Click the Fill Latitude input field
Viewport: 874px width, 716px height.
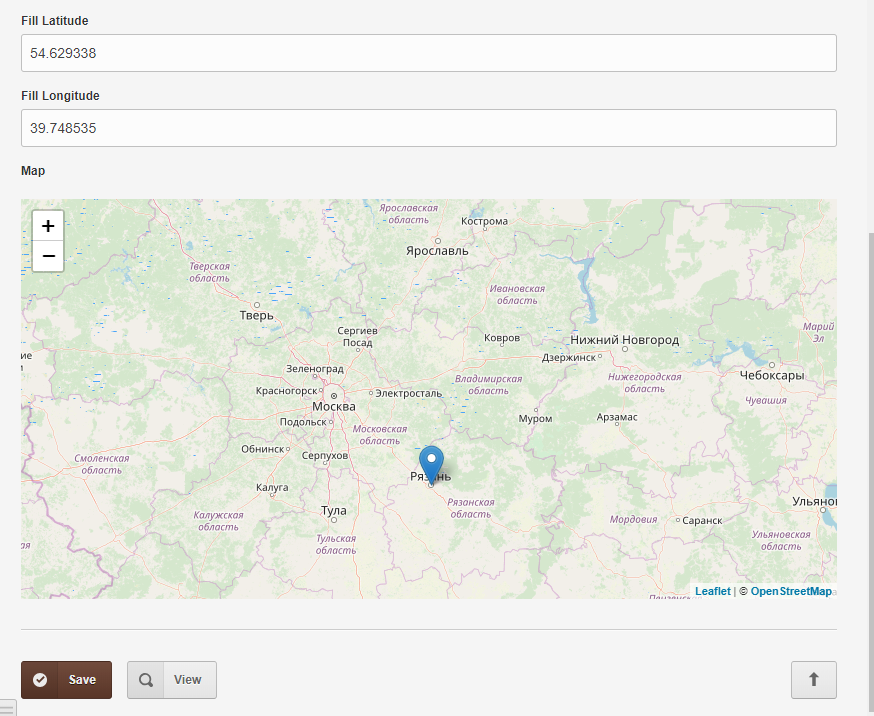(429, 53)
